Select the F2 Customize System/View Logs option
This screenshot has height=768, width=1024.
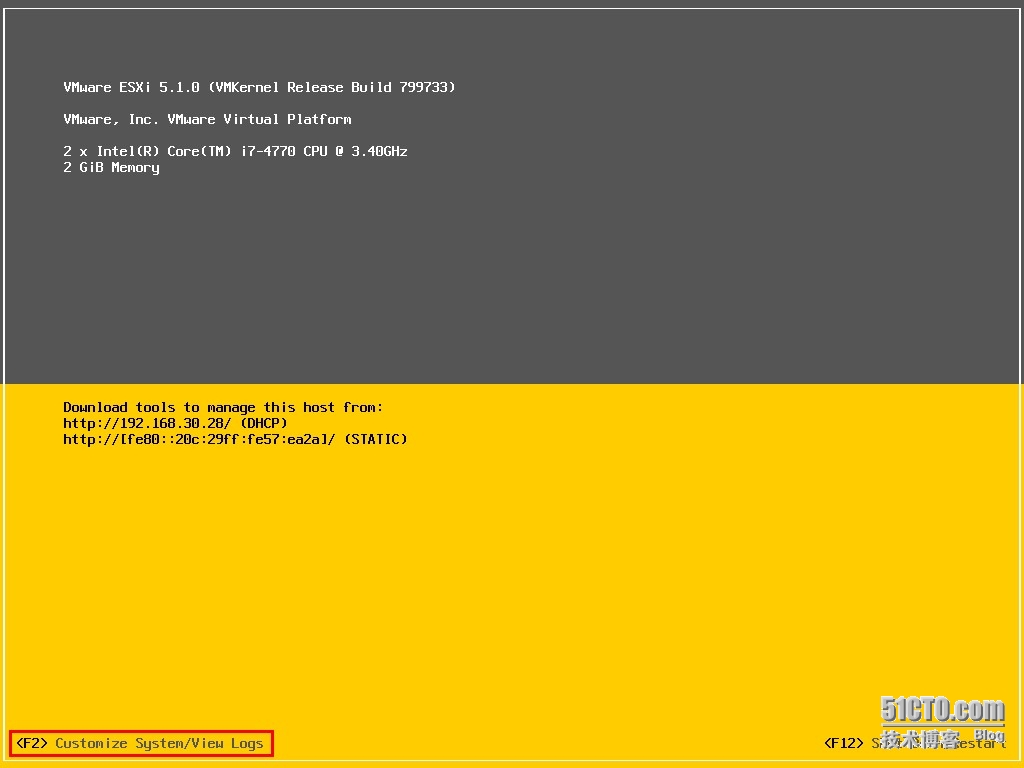pos(140,743)
